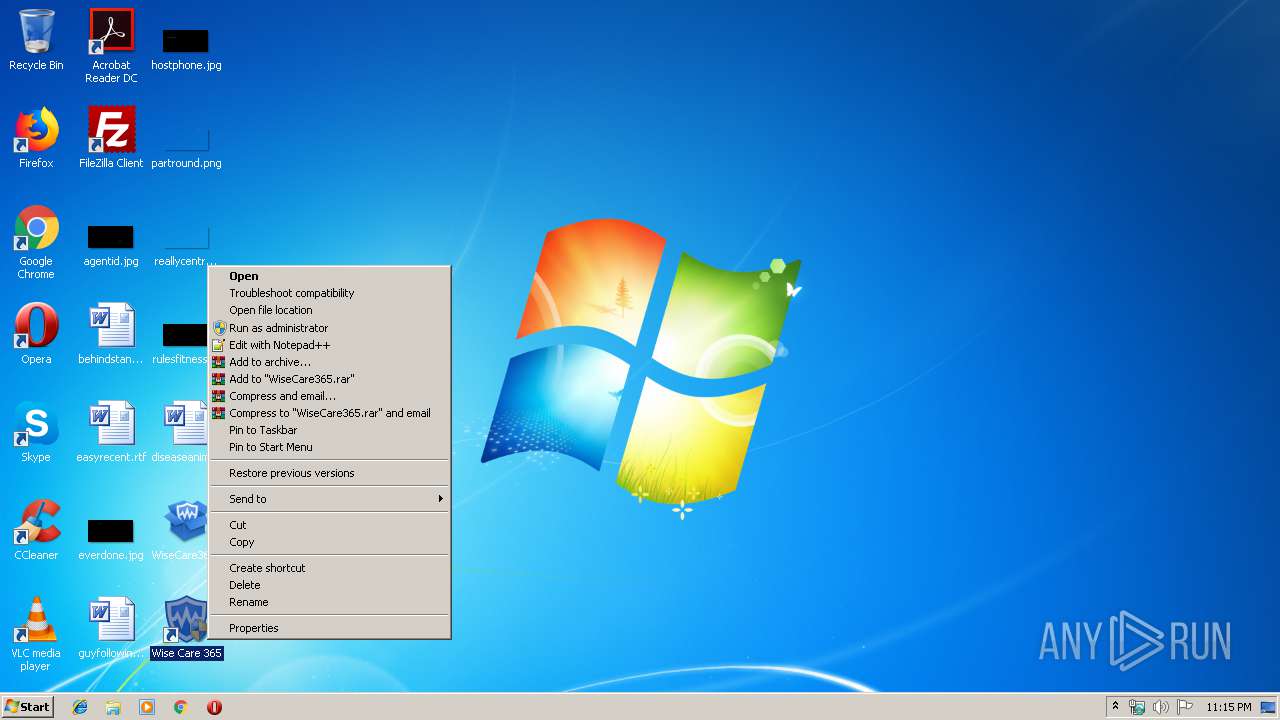Choose Delete in context menu
Image resolution: width=1280 pixels, height=720 pixels.
pyautogui.click(x=329, y=585)
